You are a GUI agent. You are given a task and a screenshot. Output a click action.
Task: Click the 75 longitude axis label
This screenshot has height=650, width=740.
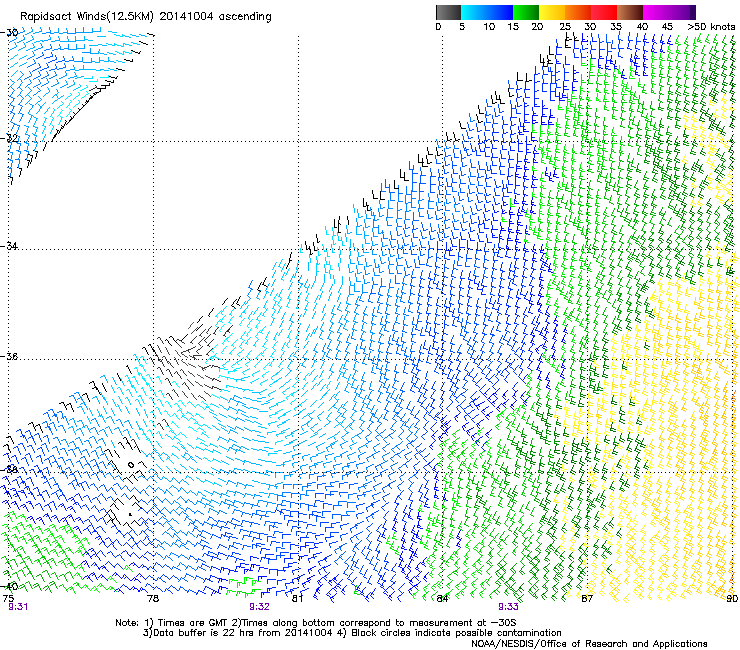tap(8, 598)
